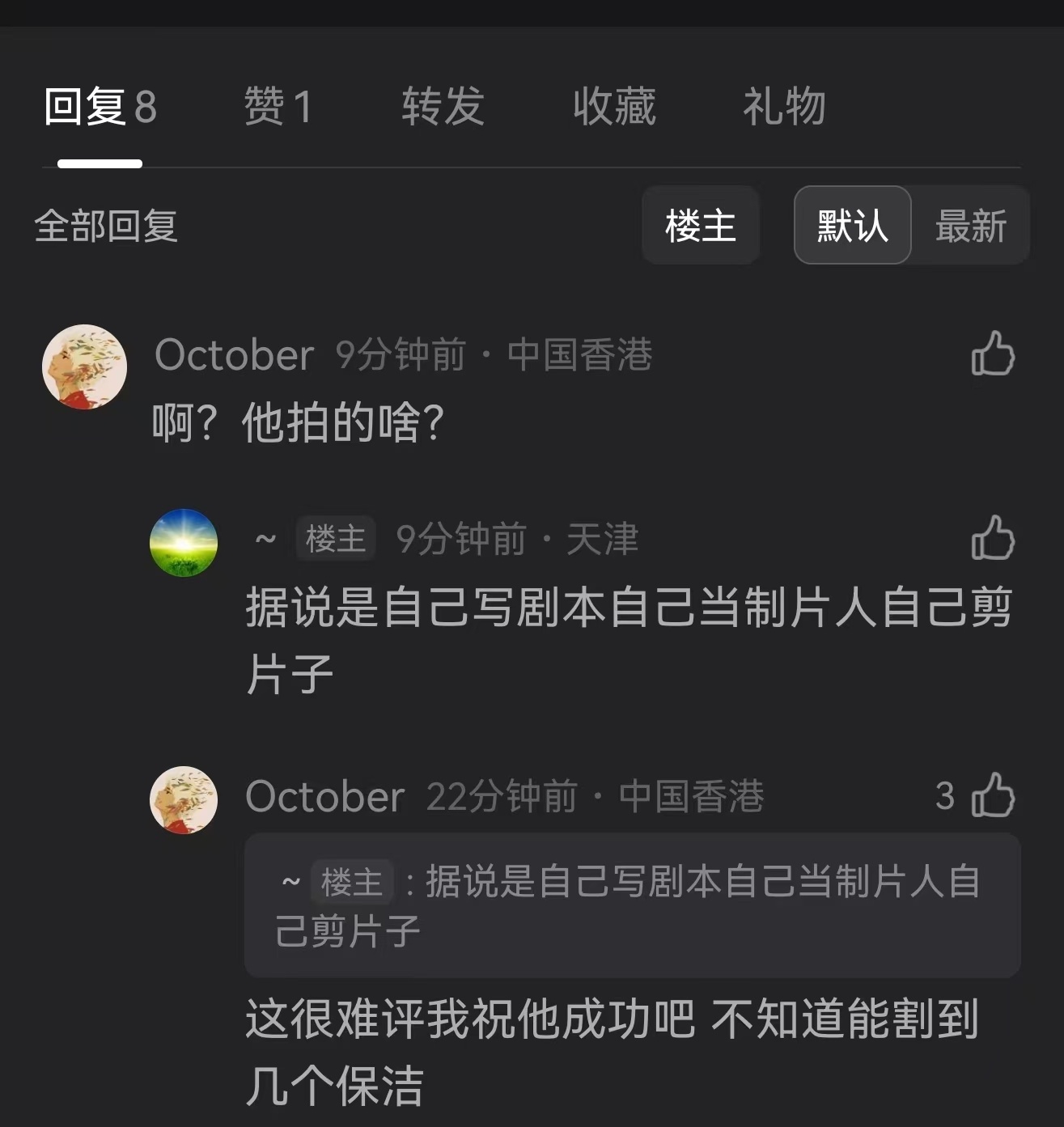Toggle the 楼主 only filter button

point(701,225)
